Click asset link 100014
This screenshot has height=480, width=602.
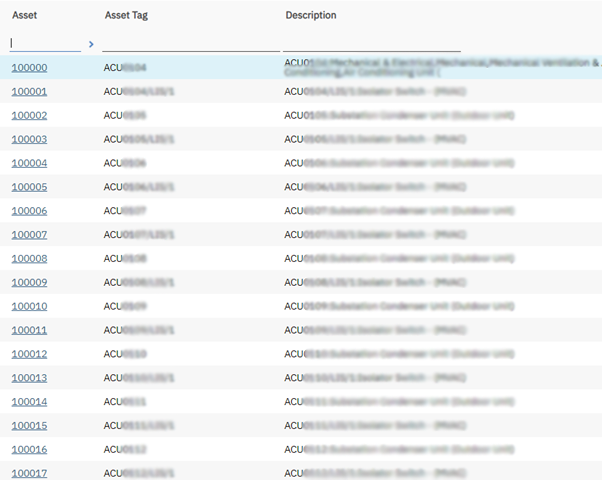(x=29, y=402)
